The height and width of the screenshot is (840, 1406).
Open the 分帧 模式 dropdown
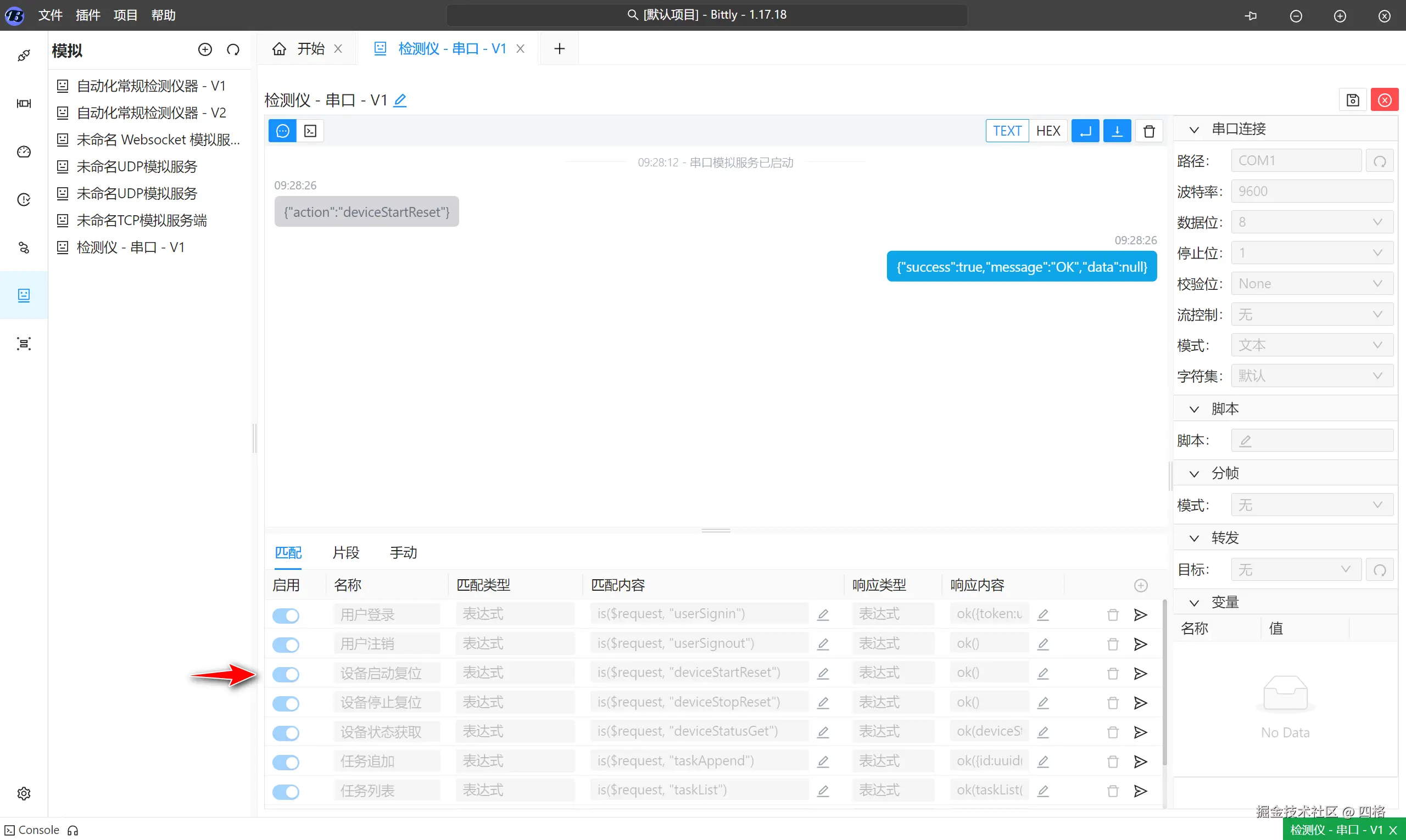click(1312, 505)
